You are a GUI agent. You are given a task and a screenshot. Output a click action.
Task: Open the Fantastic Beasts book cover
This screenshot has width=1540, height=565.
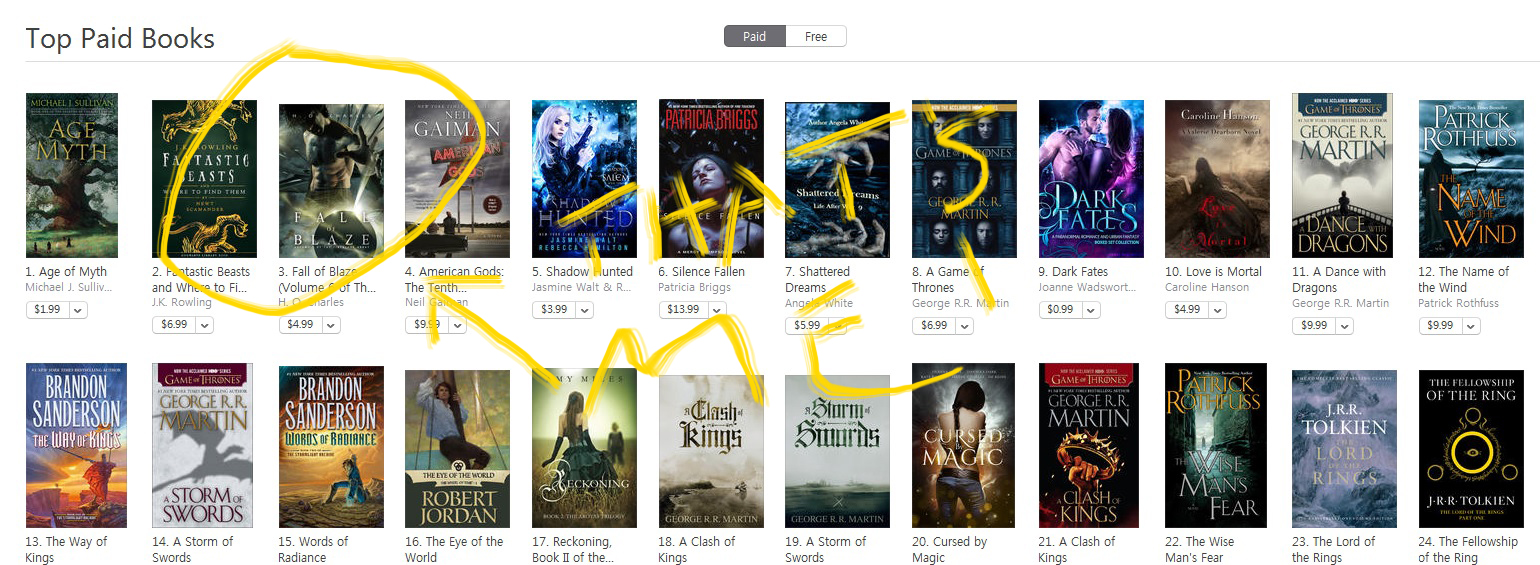coord(204,179)
